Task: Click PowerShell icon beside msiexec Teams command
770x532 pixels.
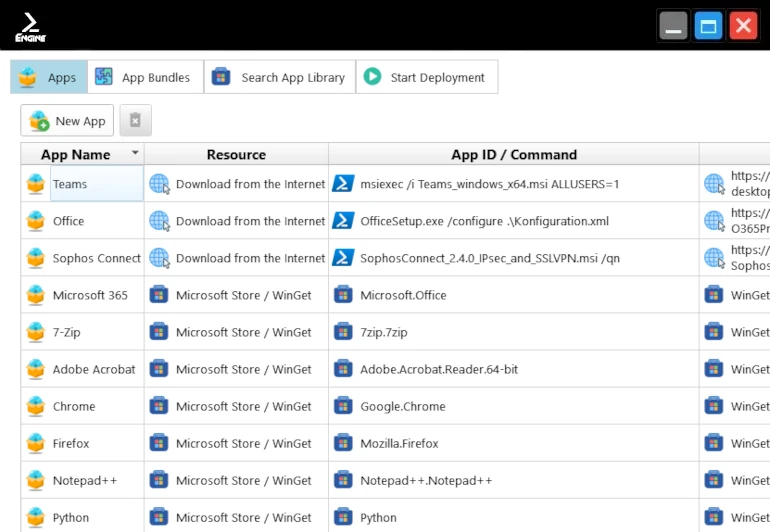Action: tap(343, 184)
